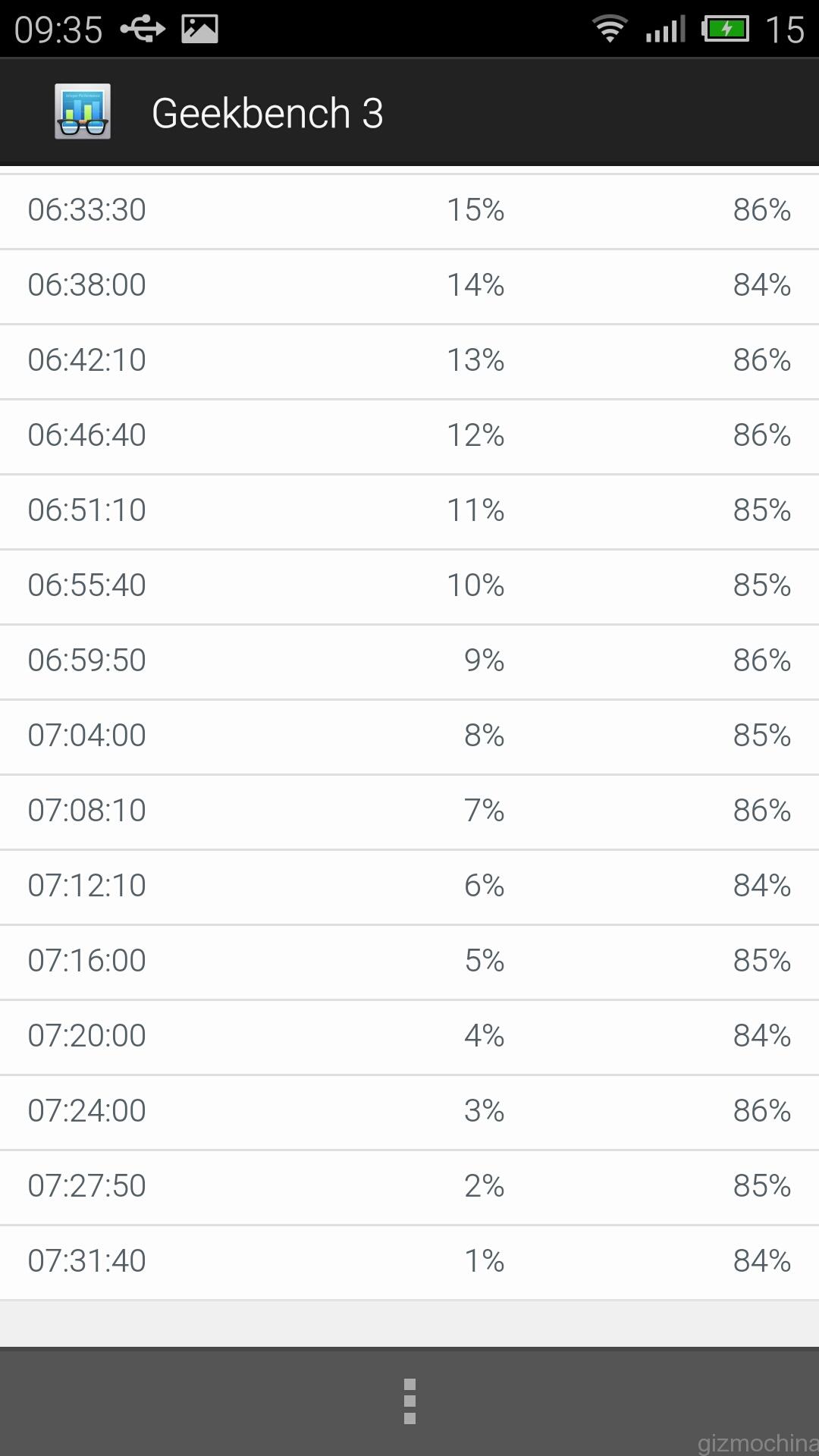Image resolution: width=819 pixels, height=1456 pixels.
Task: Tap the picture notification icon
Action: [200, 29]
